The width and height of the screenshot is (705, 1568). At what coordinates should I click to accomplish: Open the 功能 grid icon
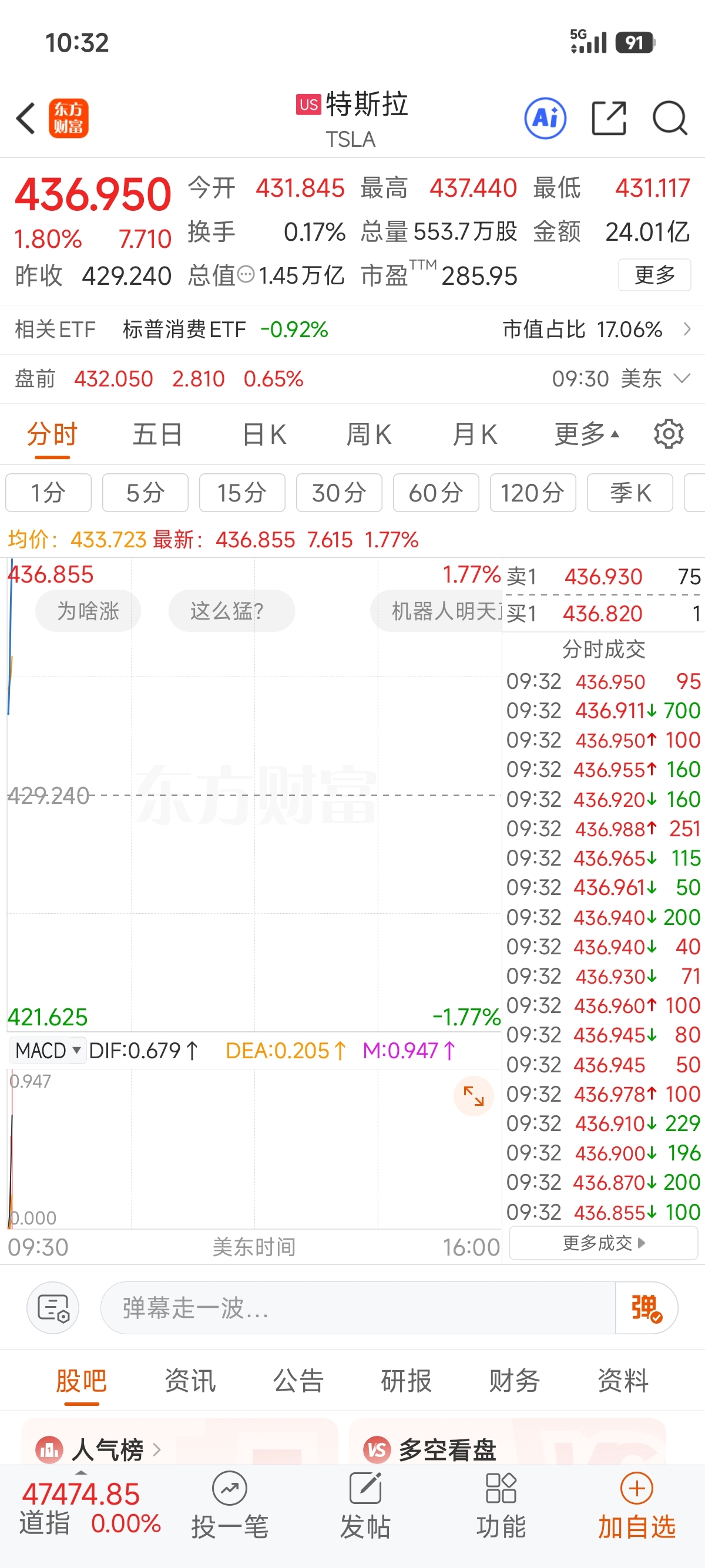(501, 1489)
